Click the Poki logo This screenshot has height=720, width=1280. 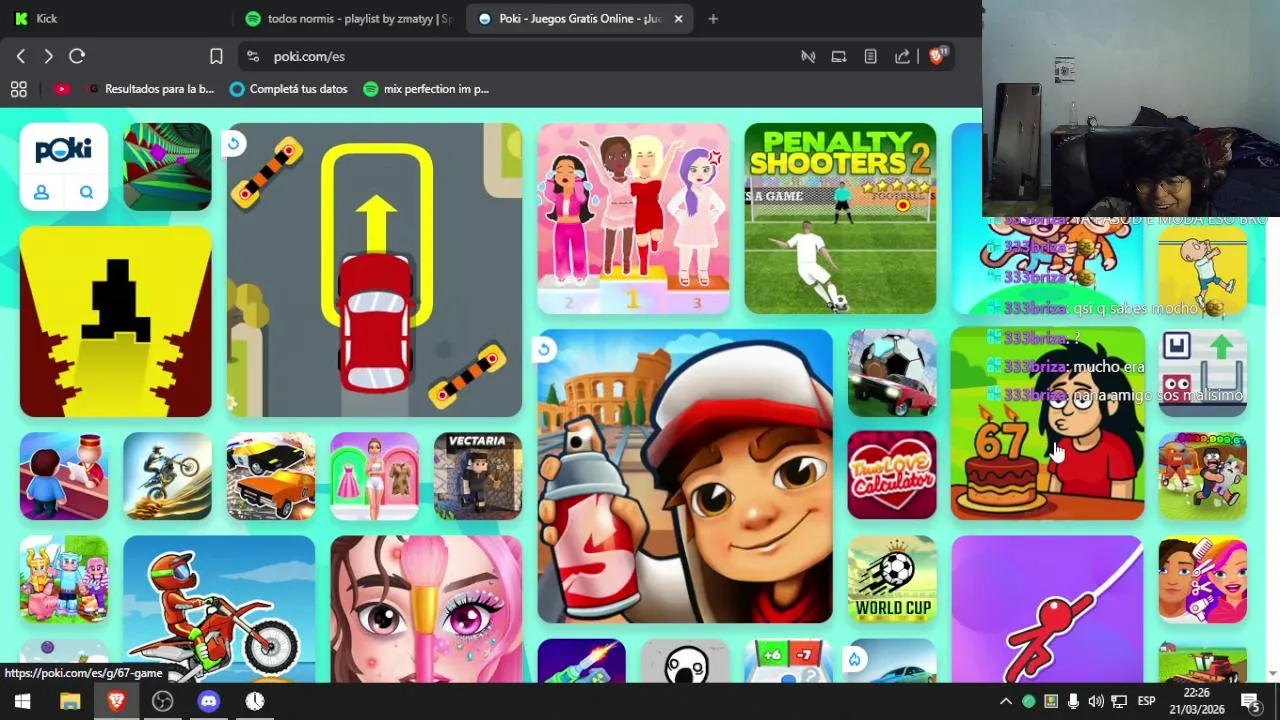point(64,150)
